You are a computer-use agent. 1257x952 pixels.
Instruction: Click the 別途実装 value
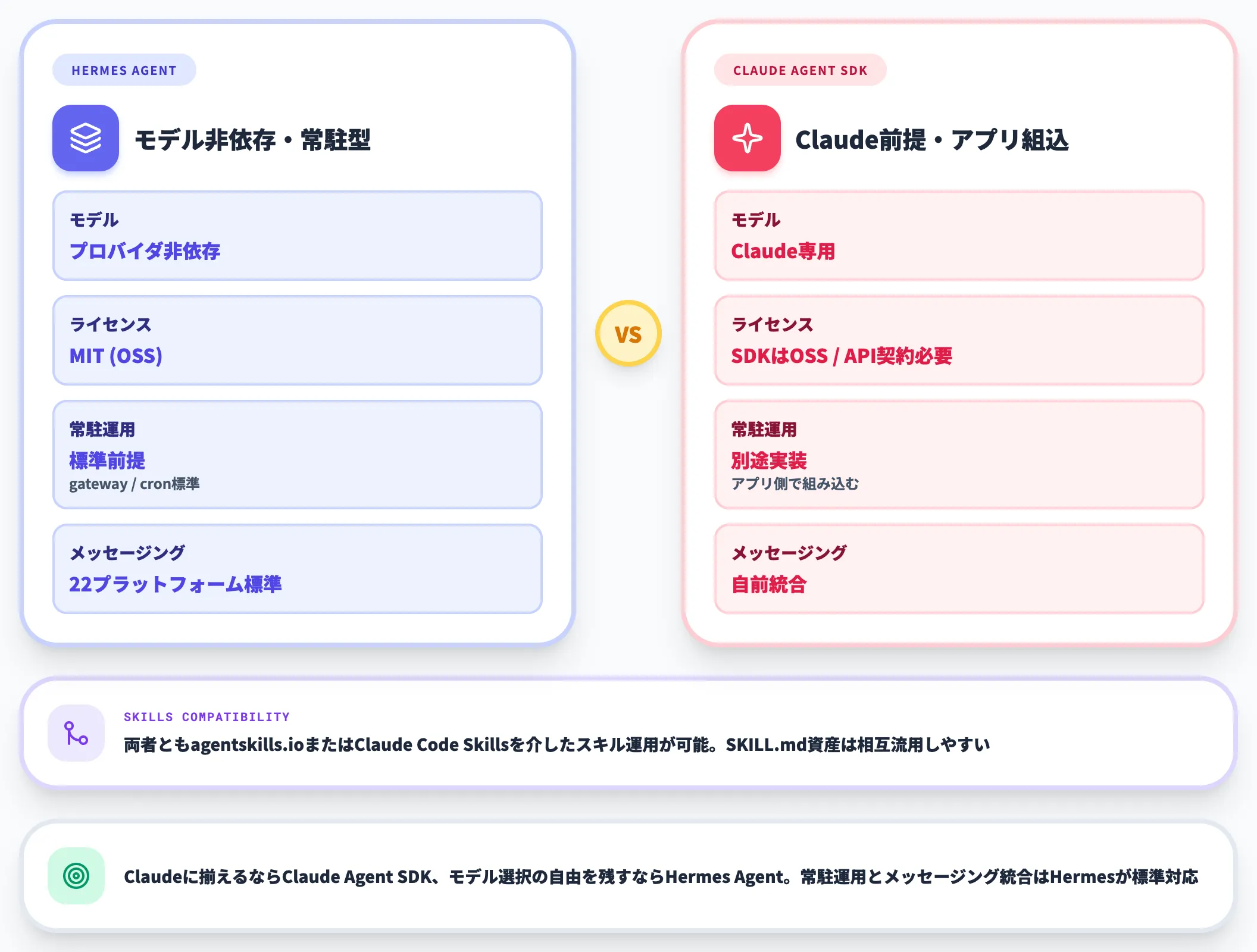769,460
